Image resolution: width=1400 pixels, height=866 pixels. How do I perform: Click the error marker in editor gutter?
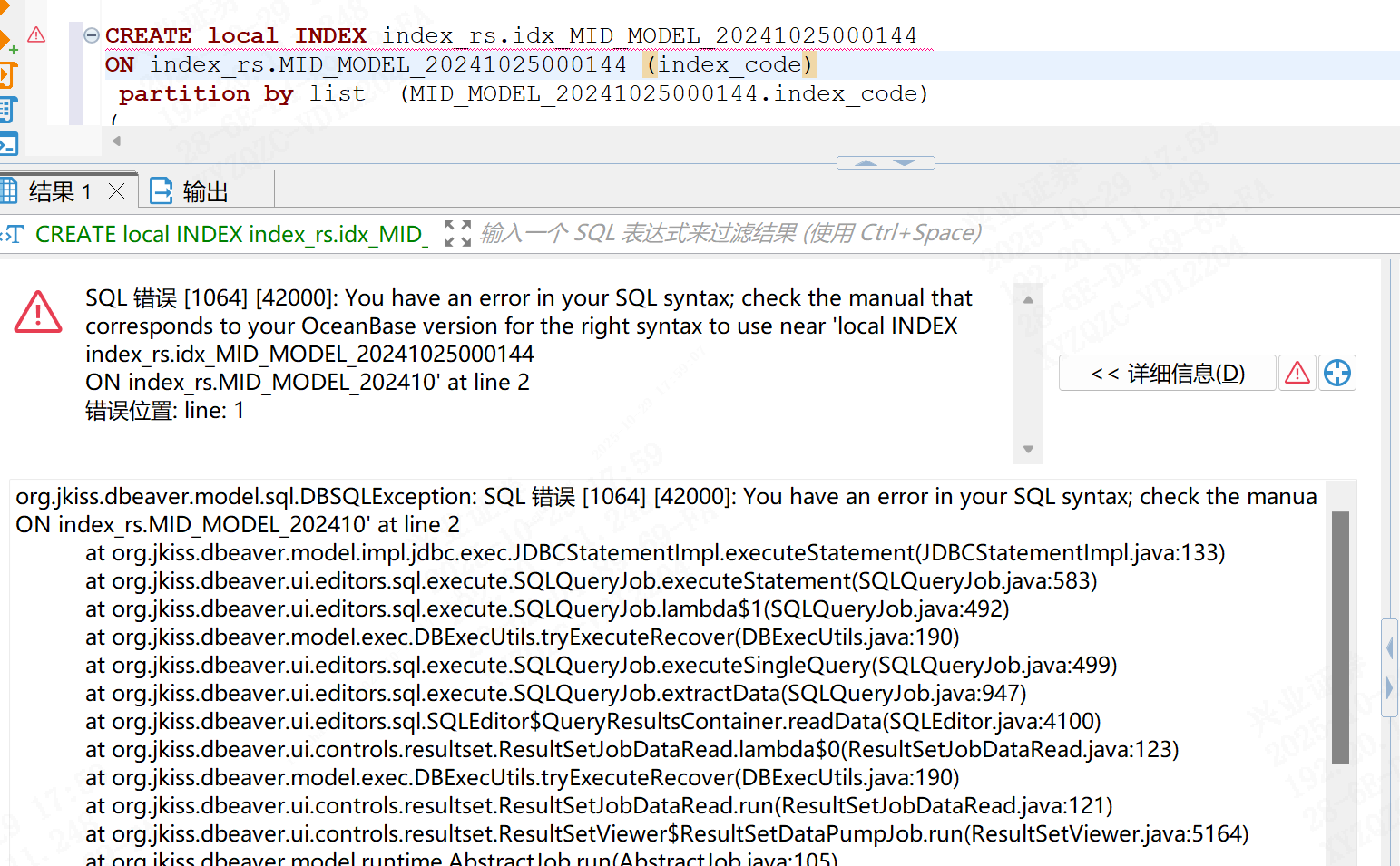(x=36, y=35)
